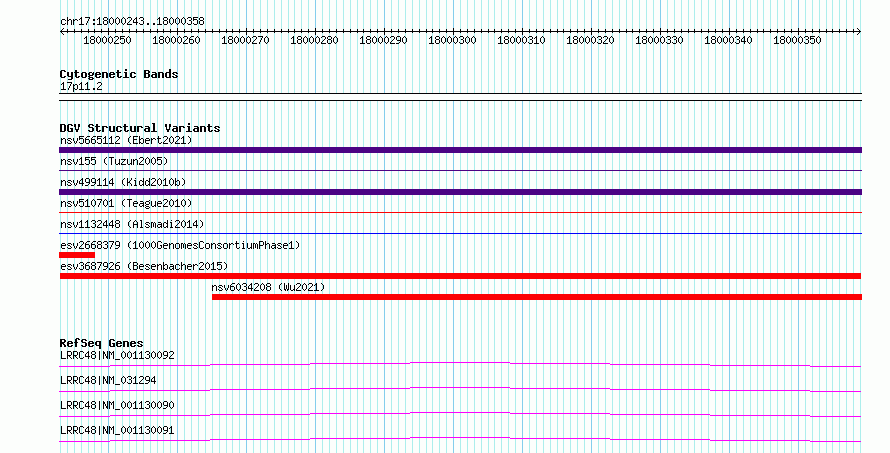This screenshot has height=453, width=890.
Task: Open gene LRRC48|NM_001130092 label
Action: tap(117, 355)
